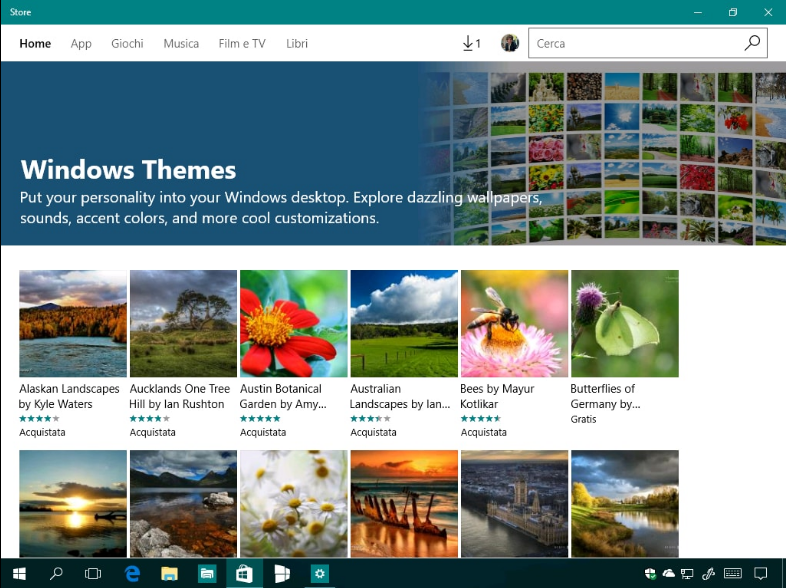Click 'Acquistata' under Alaskan Landscapes
This screenshot has width=786, height=588.
coord(42,432)
